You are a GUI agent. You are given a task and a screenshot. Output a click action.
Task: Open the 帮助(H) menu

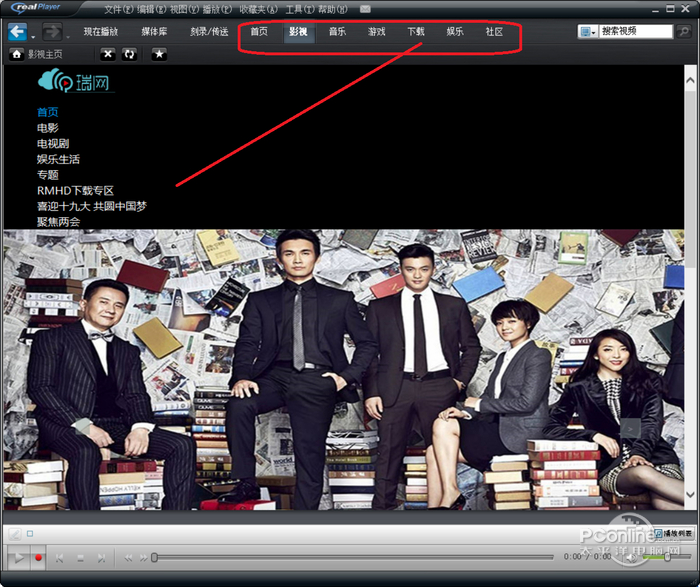pyautogui.click(x=333, y=9)
